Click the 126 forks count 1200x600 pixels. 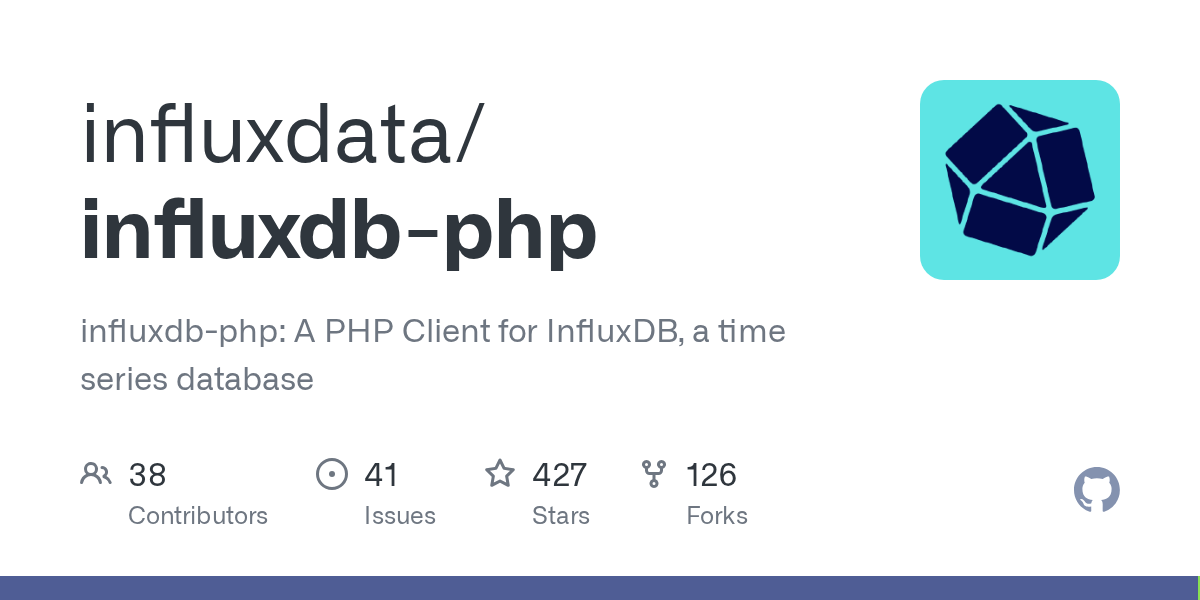(711, 475)
